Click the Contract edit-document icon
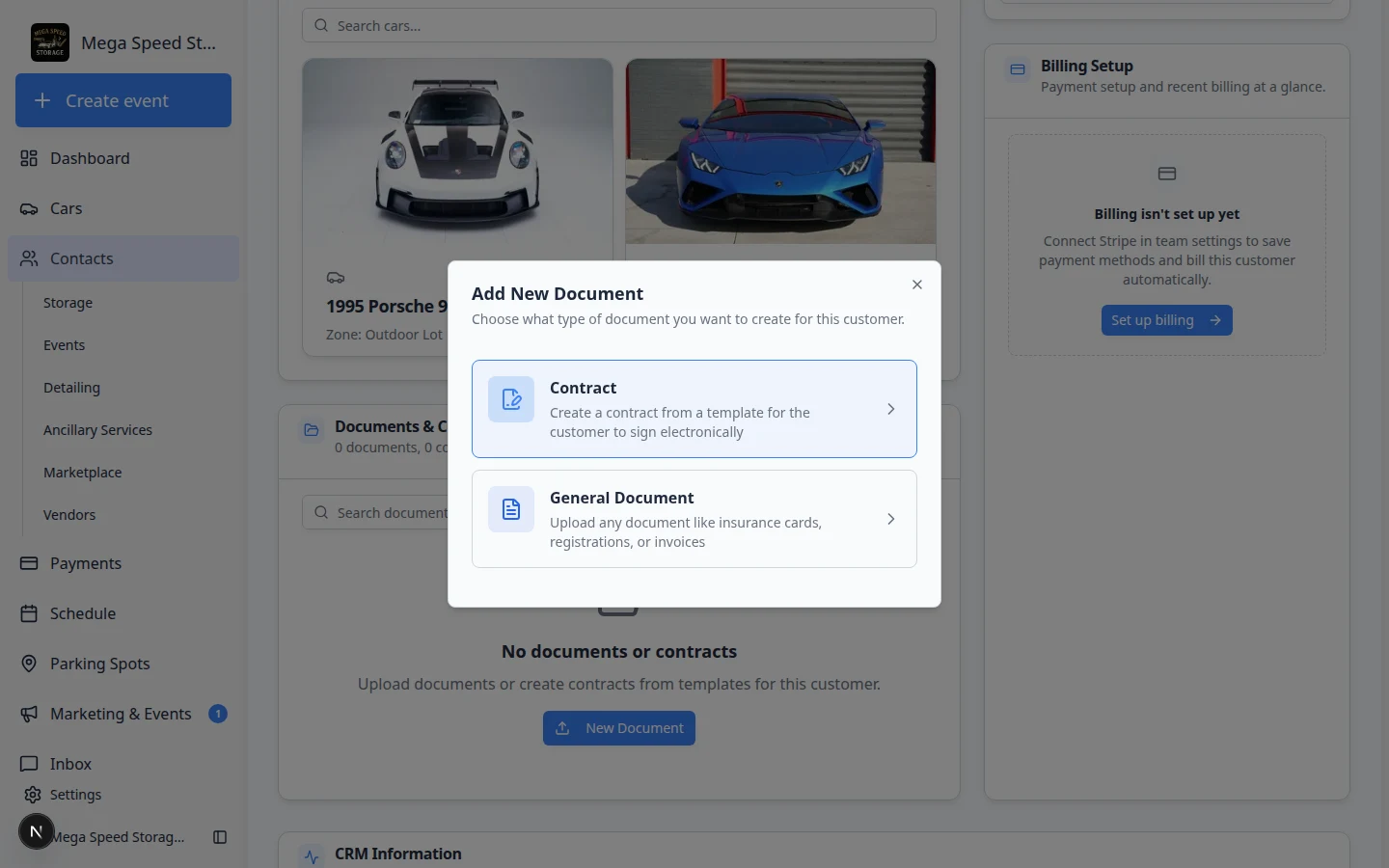 click(511, 399)
